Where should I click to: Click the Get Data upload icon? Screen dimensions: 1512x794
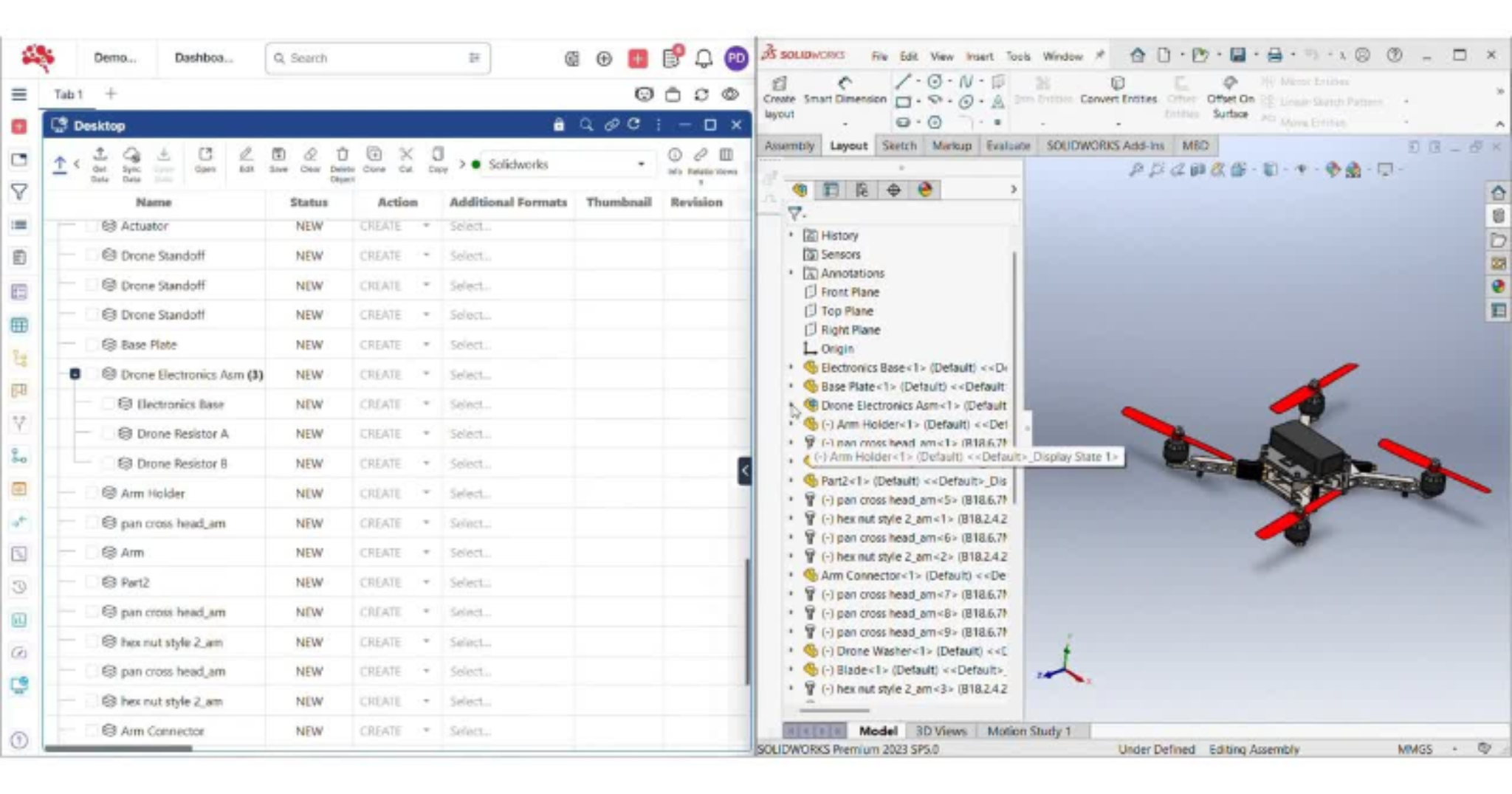coord(100,156)
